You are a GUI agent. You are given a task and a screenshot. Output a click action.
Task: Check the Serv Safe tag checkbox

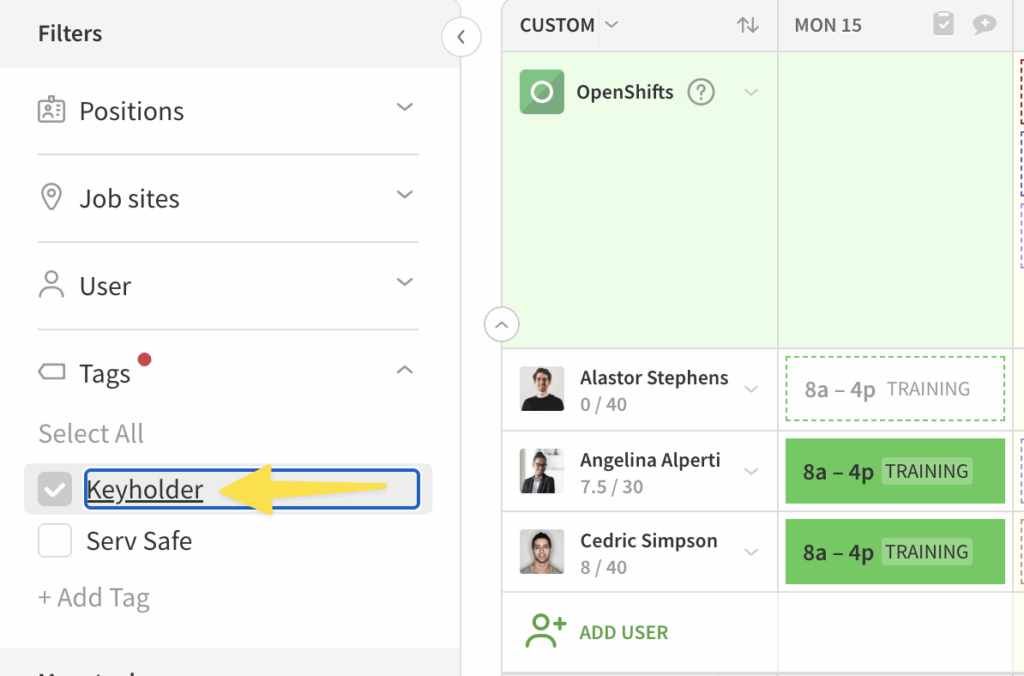(x=55, y=541)
